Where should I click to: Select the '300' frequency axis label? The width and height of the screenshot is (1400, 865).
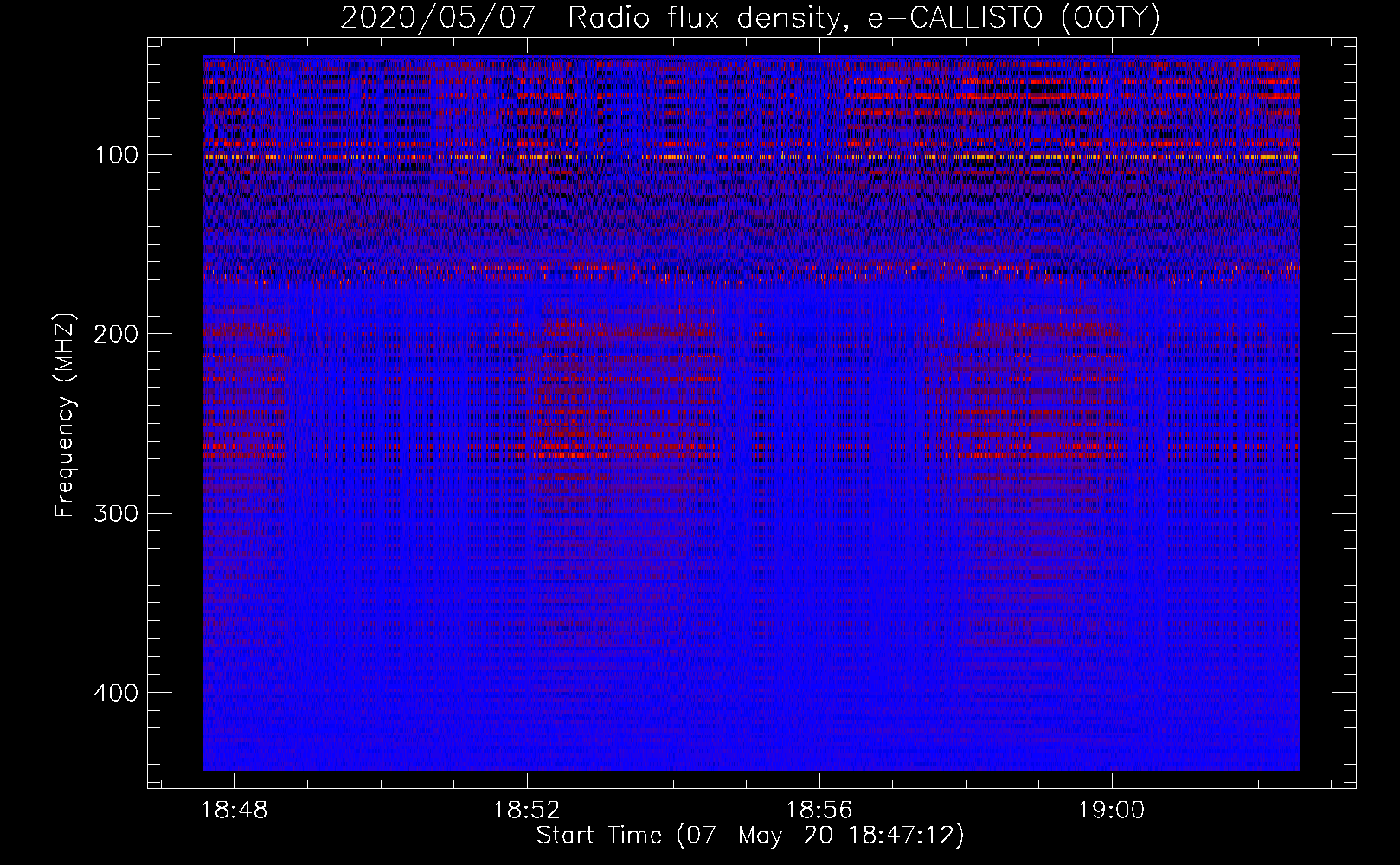[115, 514]
